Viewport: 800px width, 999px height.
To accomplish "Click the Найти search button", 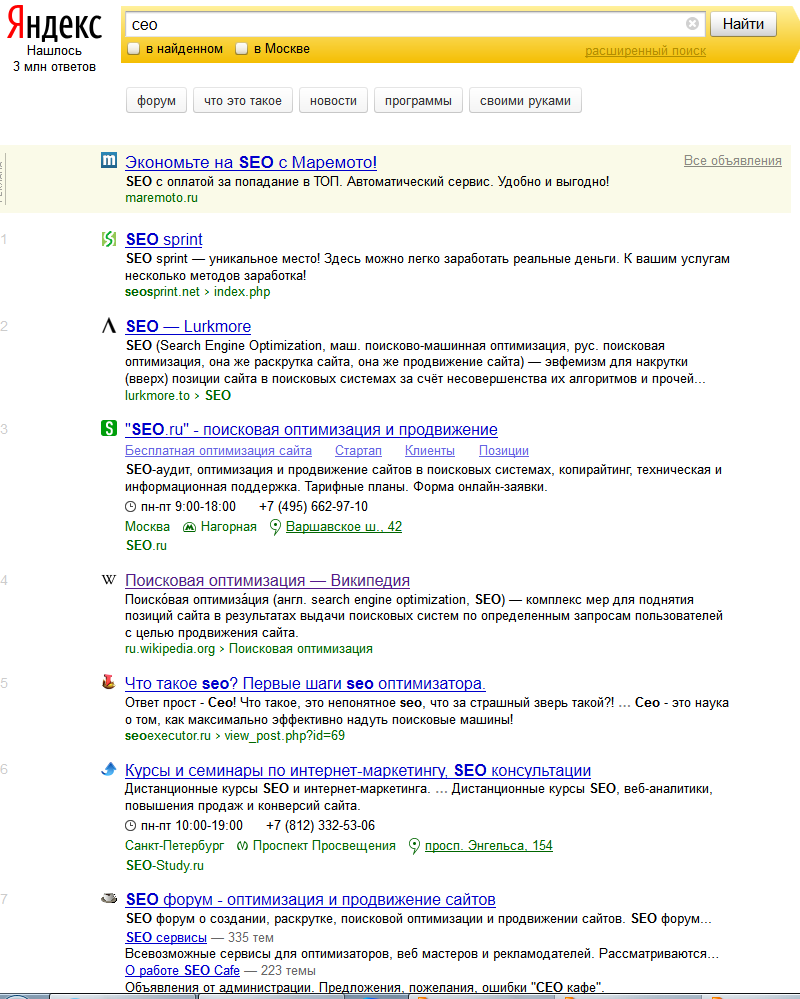I will point(743,24).
